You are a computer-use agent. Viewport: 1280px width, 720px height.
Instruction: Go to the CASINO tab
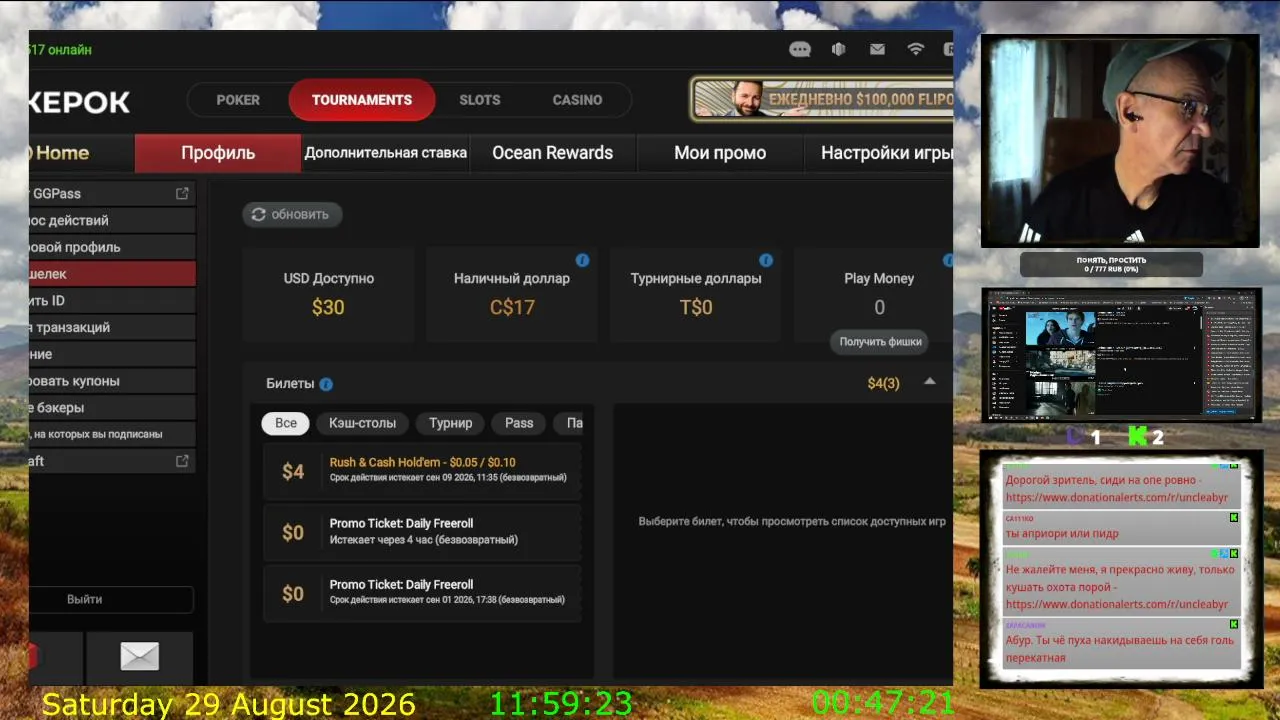tap(577, 100)
